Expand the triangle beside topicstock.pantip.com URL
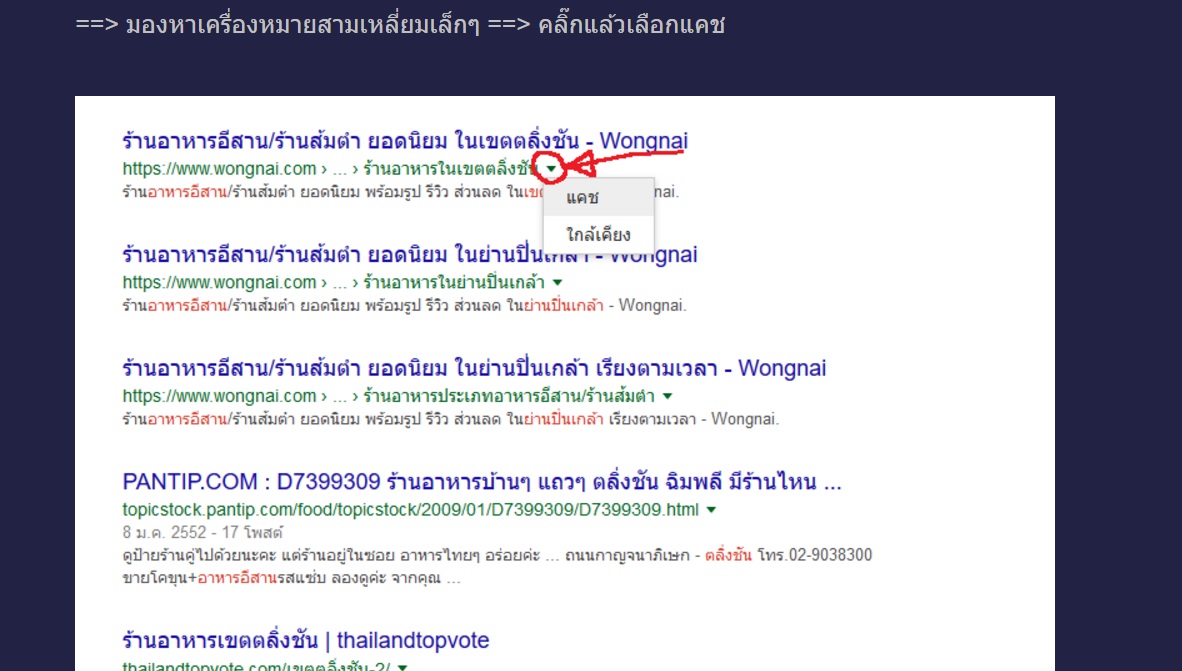This screenshot has width=1182, height=671. click(x=711, y=510)
